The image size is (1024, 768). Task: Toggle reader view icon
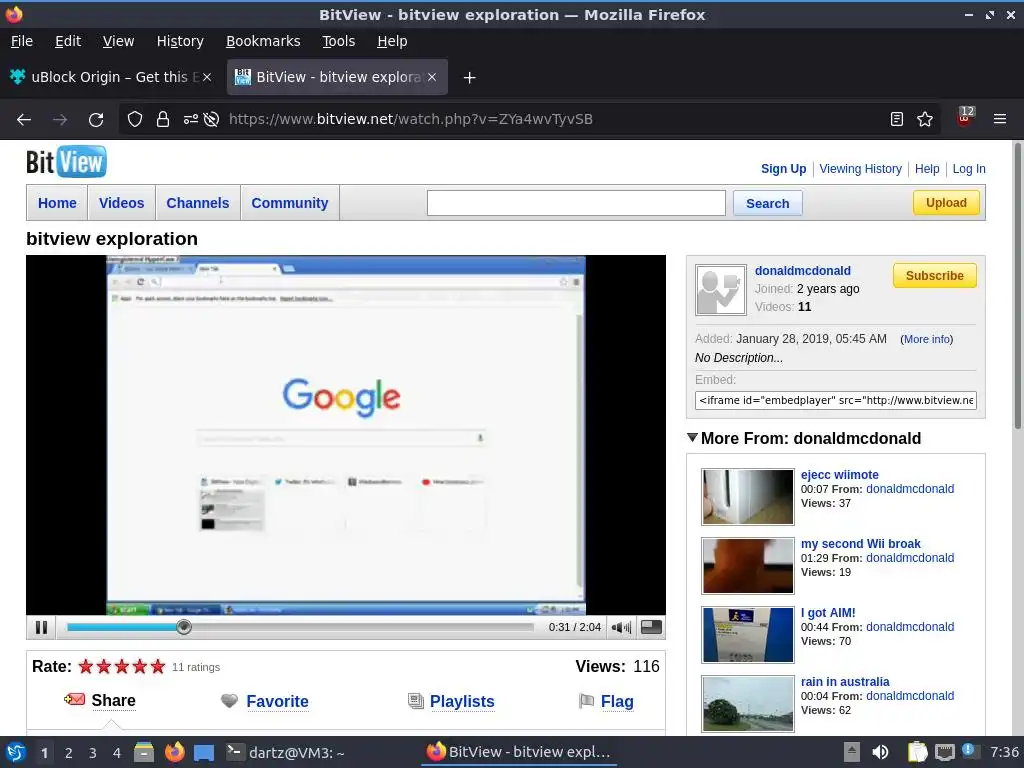[x=897, y=119]
